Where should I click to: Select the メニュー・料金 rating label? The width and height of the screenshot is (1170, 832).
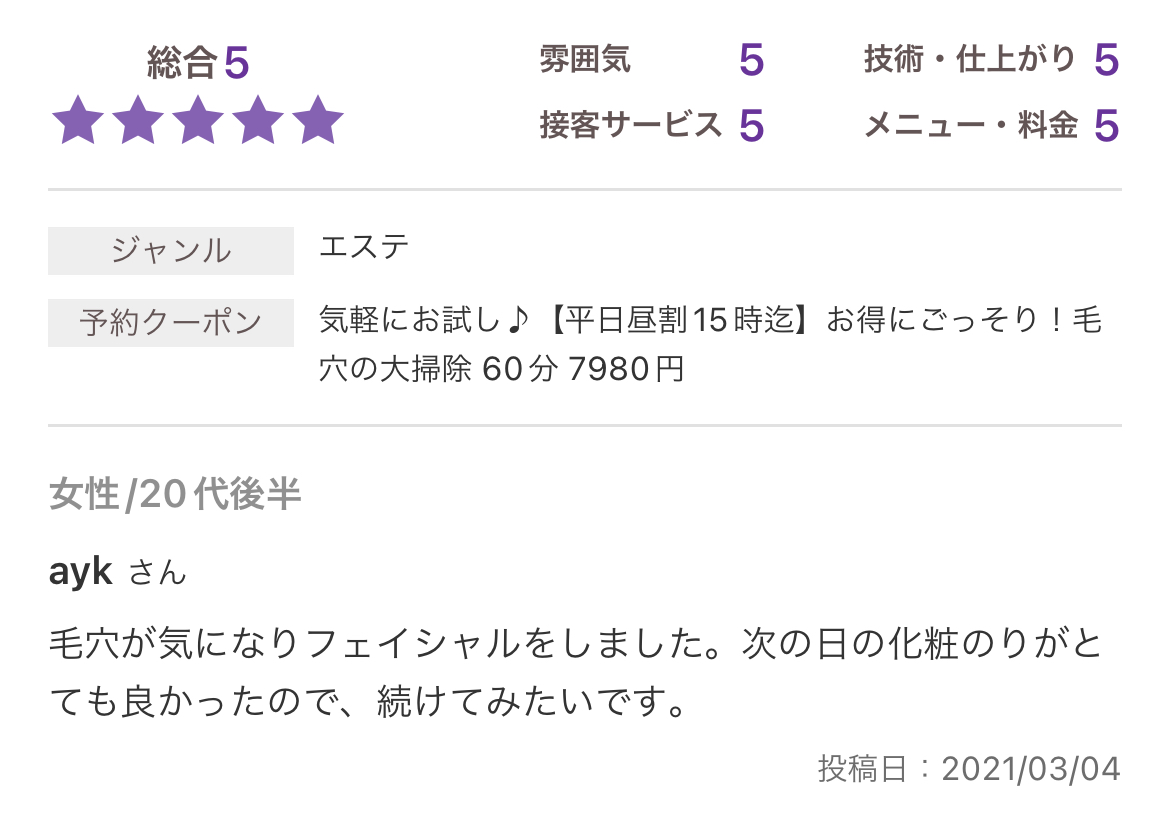[x=970, y=126]
